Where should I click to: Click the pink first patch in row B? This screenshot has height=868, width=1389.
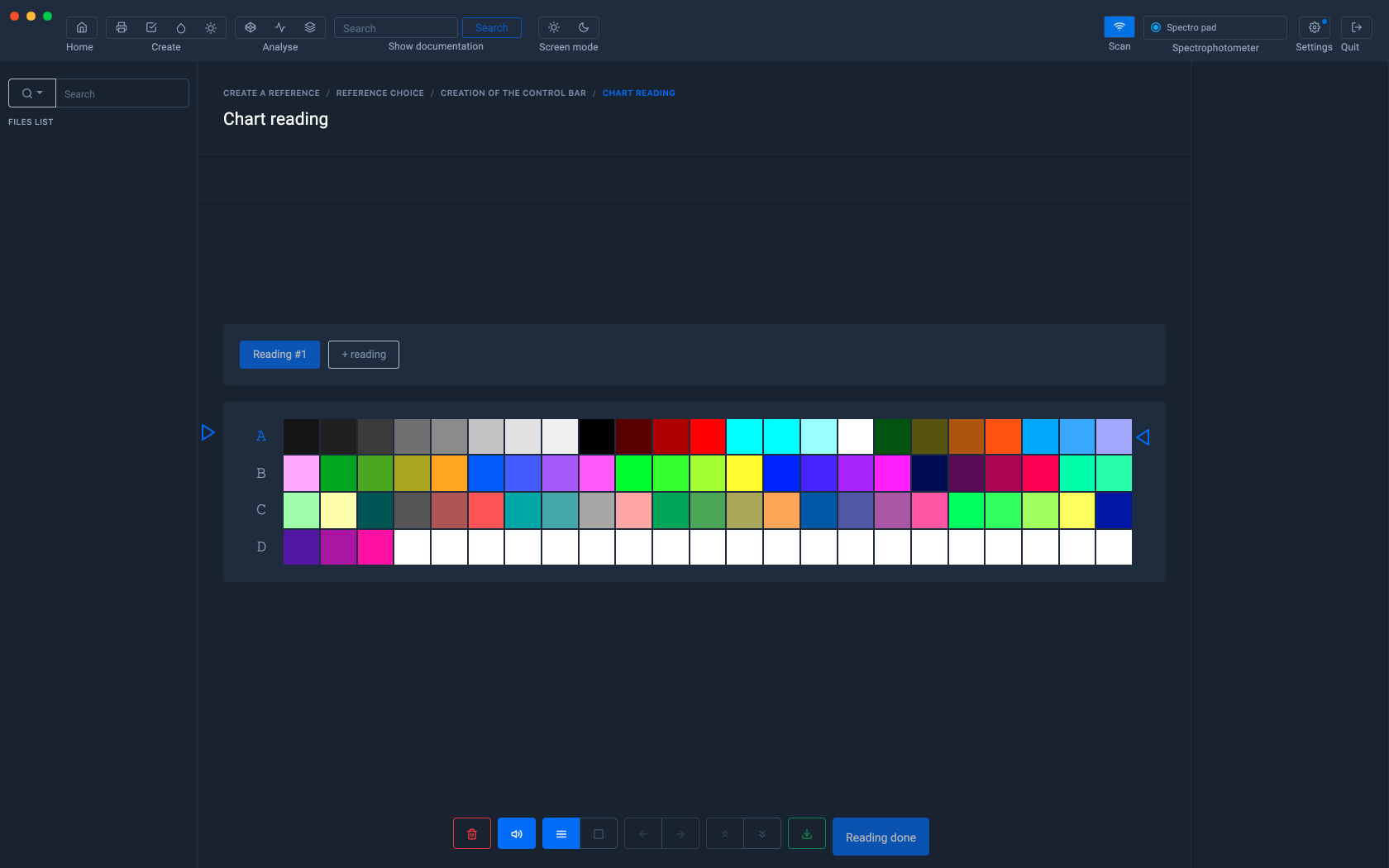click(x=302, y=474)
